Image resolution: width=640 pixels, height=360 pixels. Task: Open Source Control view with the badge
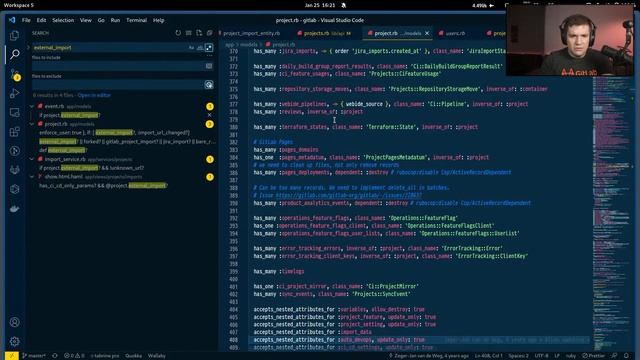(x=15, y=74)
